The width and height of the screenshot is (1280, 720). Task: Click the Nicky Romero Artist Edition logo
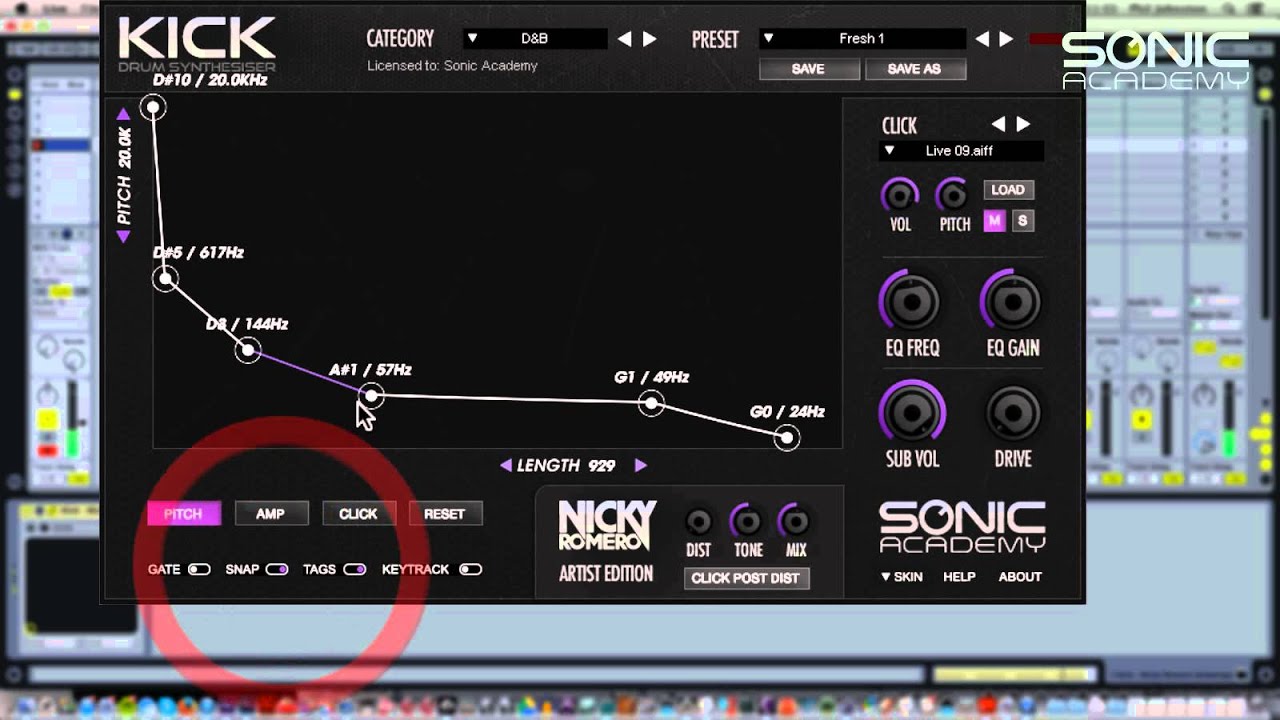(606, 541)
